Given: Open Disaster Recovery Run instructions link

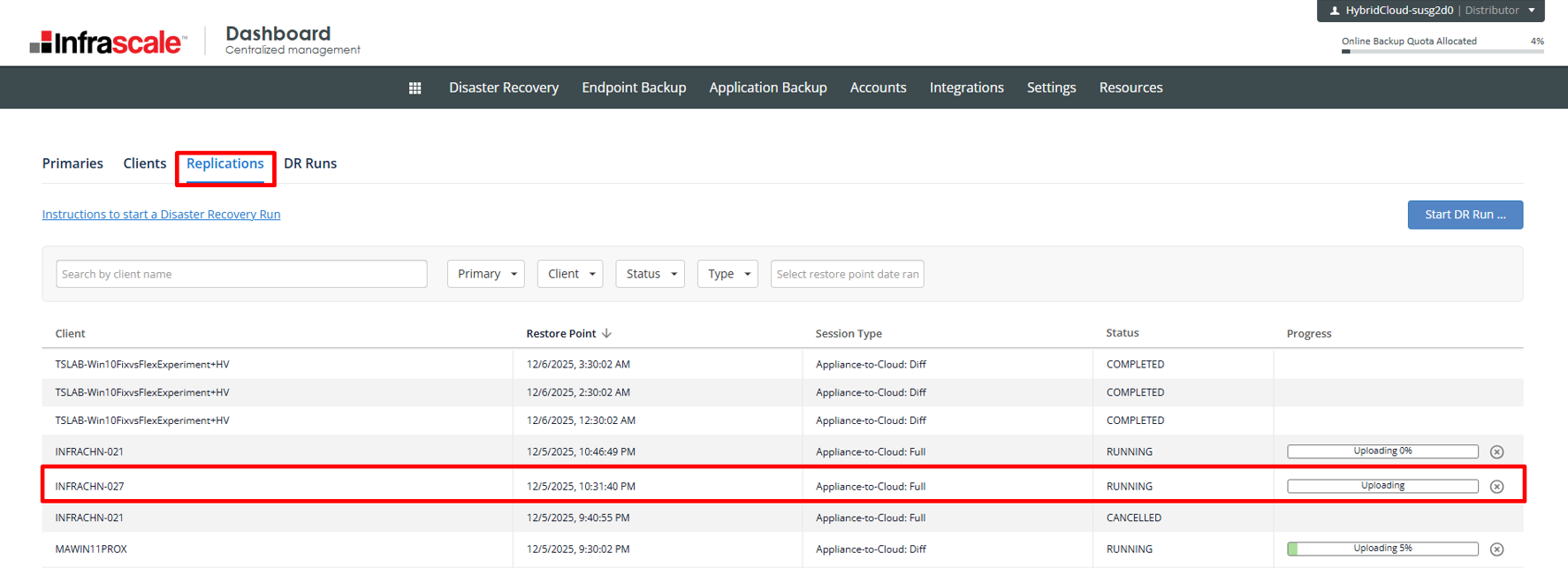Looking at the screenshot, I should click(161, 215).
